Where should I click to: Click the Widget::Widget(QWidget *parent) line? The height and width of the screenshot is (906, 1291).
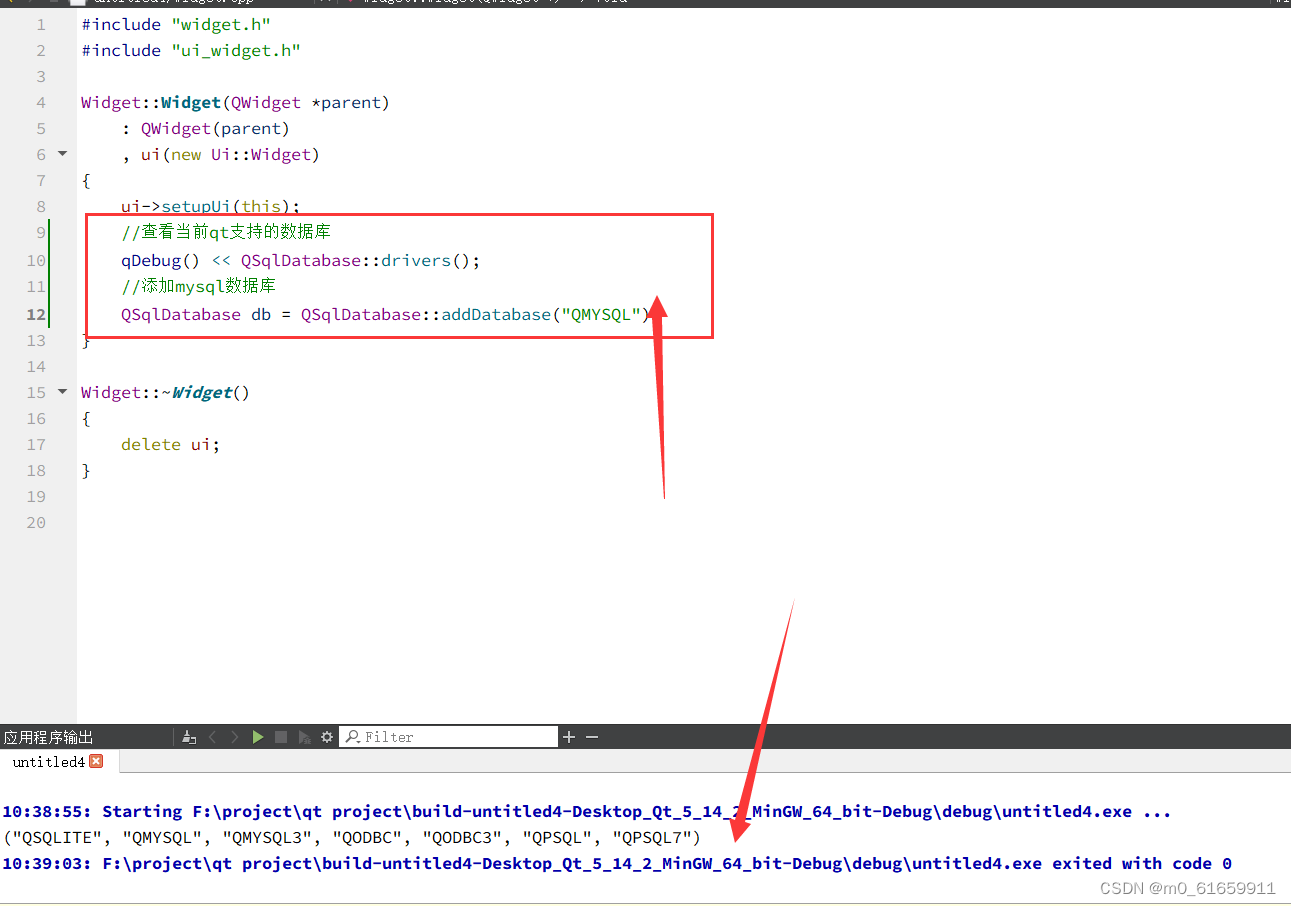(x=235, y=102)
